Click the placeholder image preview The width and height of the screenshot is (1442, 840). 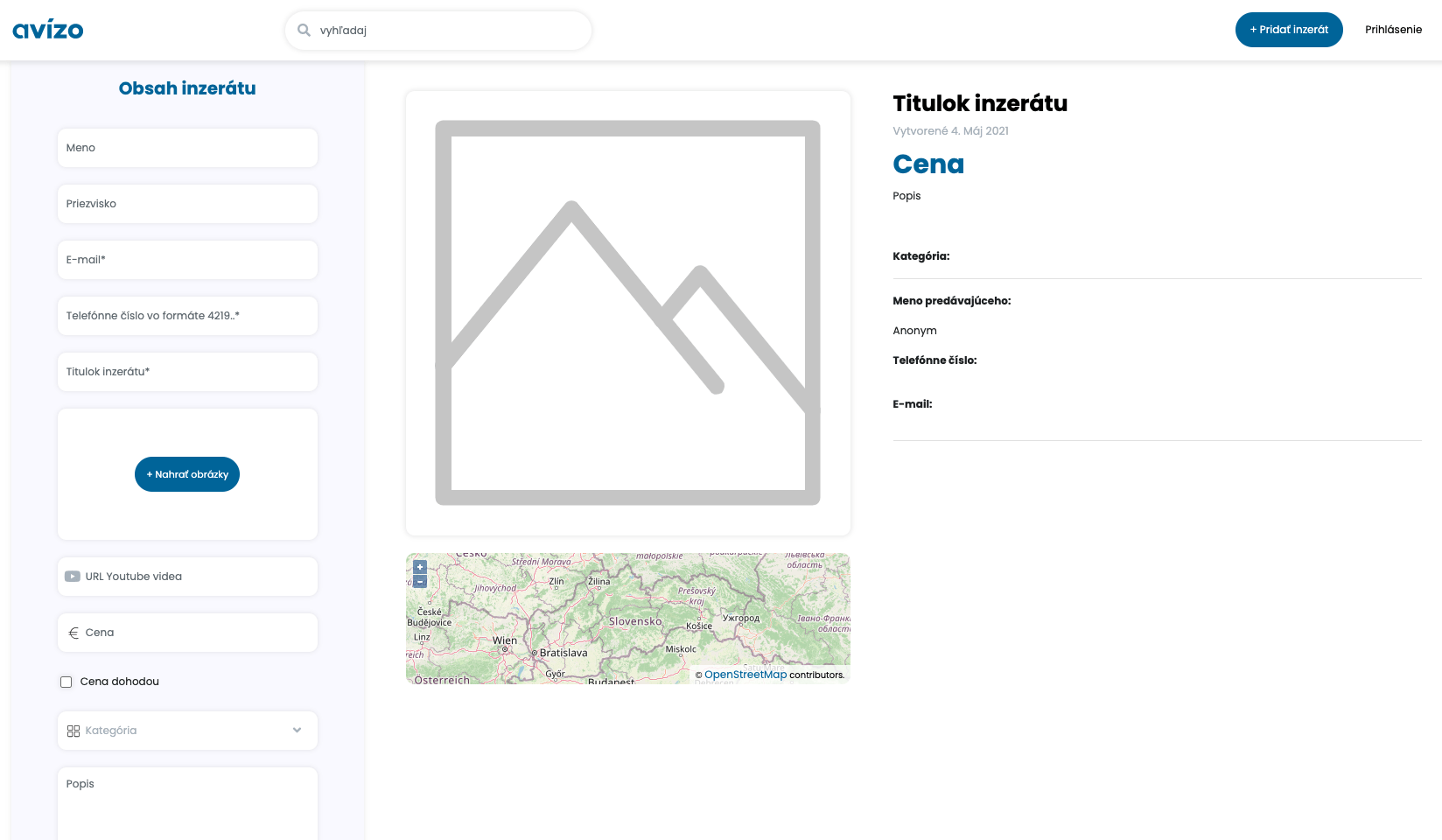[627, 312]
